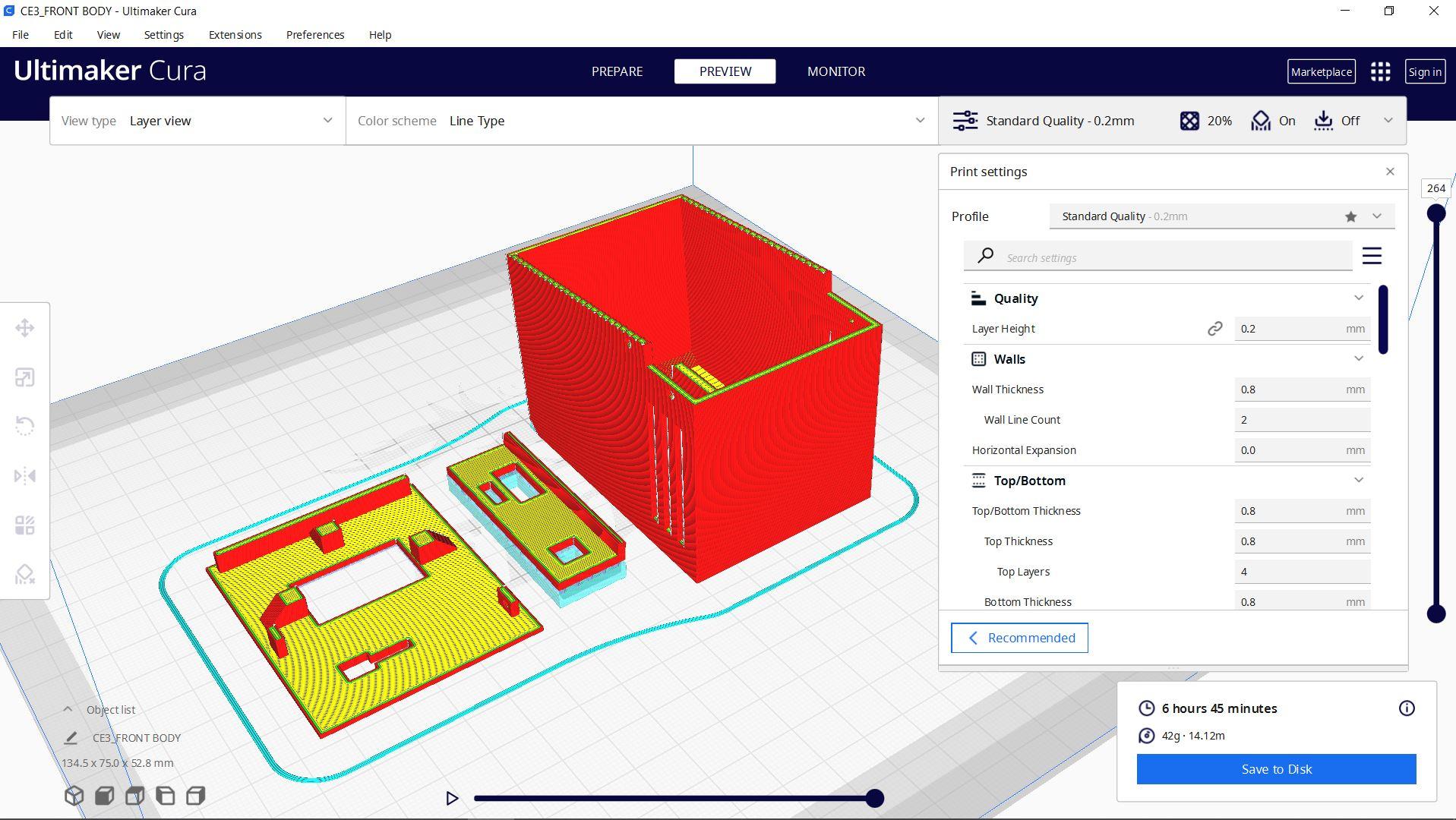Collapse the Top/Bottom section
Image resolution: width=1456 pixels, height=820 pixels.
pyautogui.click(x=1359, y=480)
